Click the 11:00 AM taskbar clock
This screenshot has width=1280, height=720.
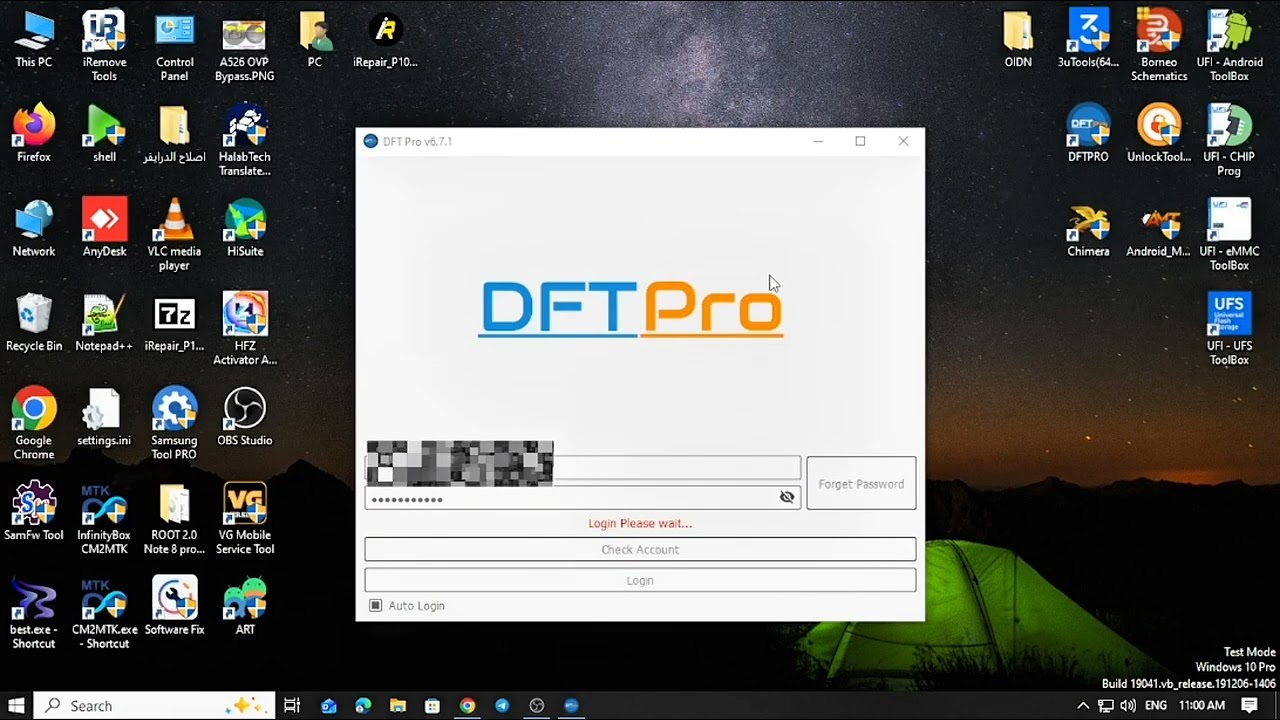tap(1202, 705)
